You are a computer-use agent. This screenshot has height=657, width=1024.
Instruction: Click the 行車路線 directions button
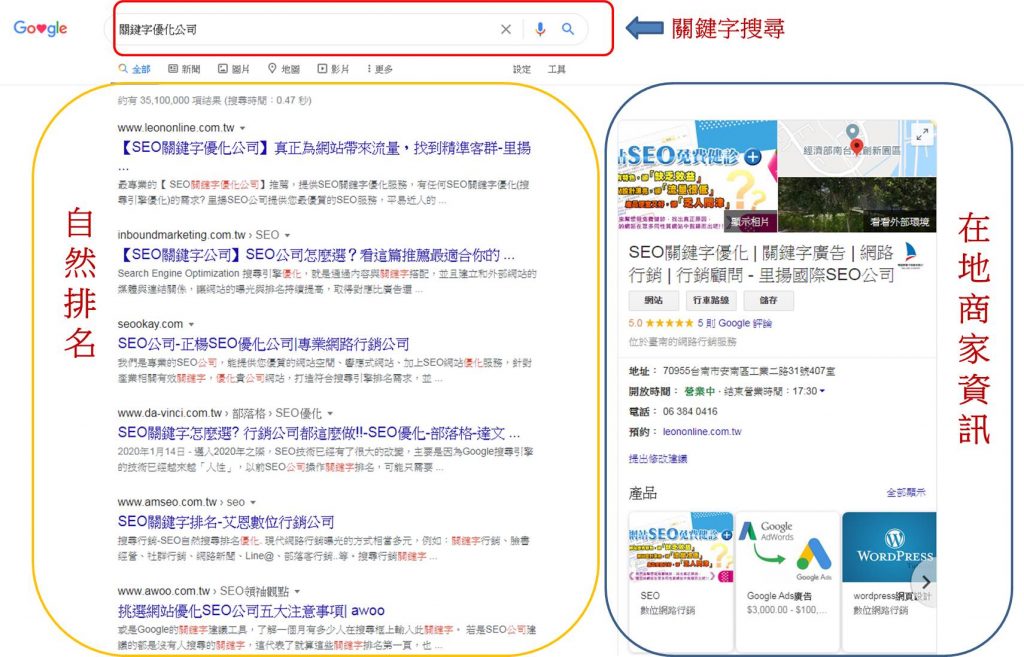(x=710, y=301)
